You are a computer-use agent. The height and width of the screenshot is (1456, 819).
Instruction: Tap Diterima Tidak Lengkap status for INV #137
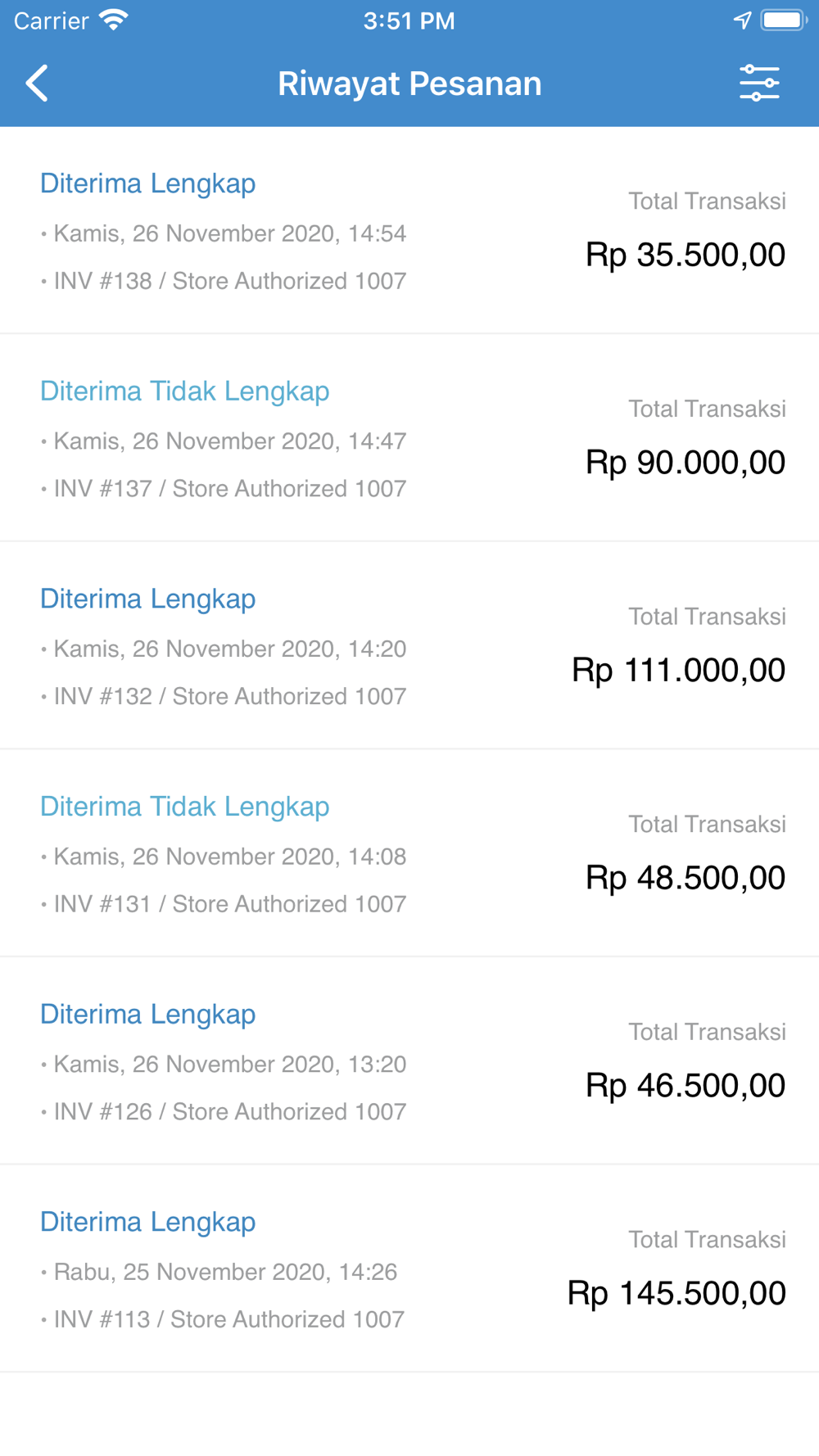click(x=185, y=391)
